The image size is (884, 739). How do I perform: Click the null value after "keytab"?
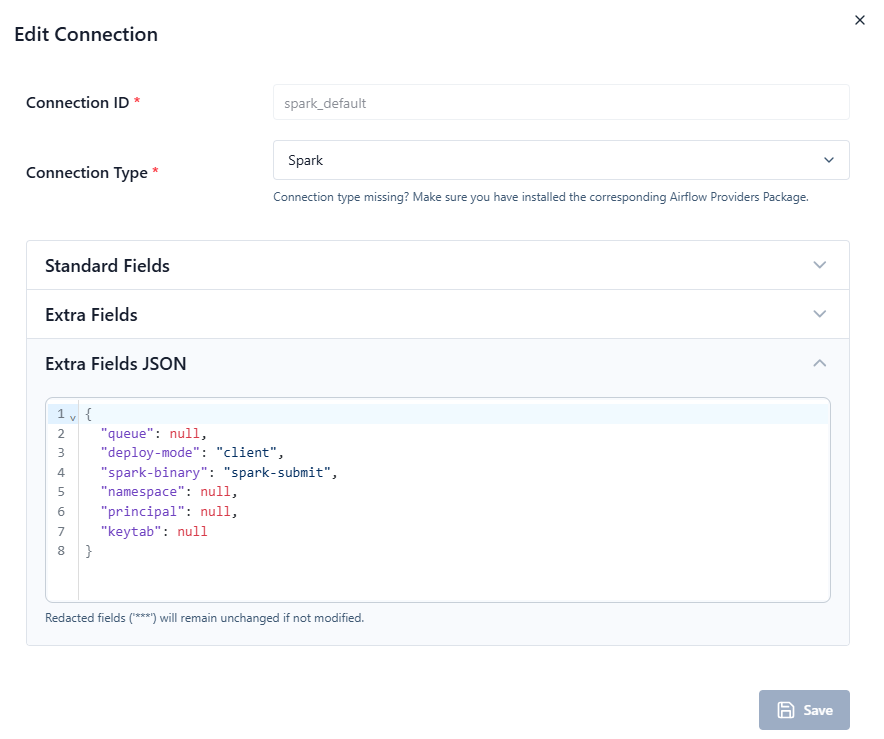[x=192, y=531]
